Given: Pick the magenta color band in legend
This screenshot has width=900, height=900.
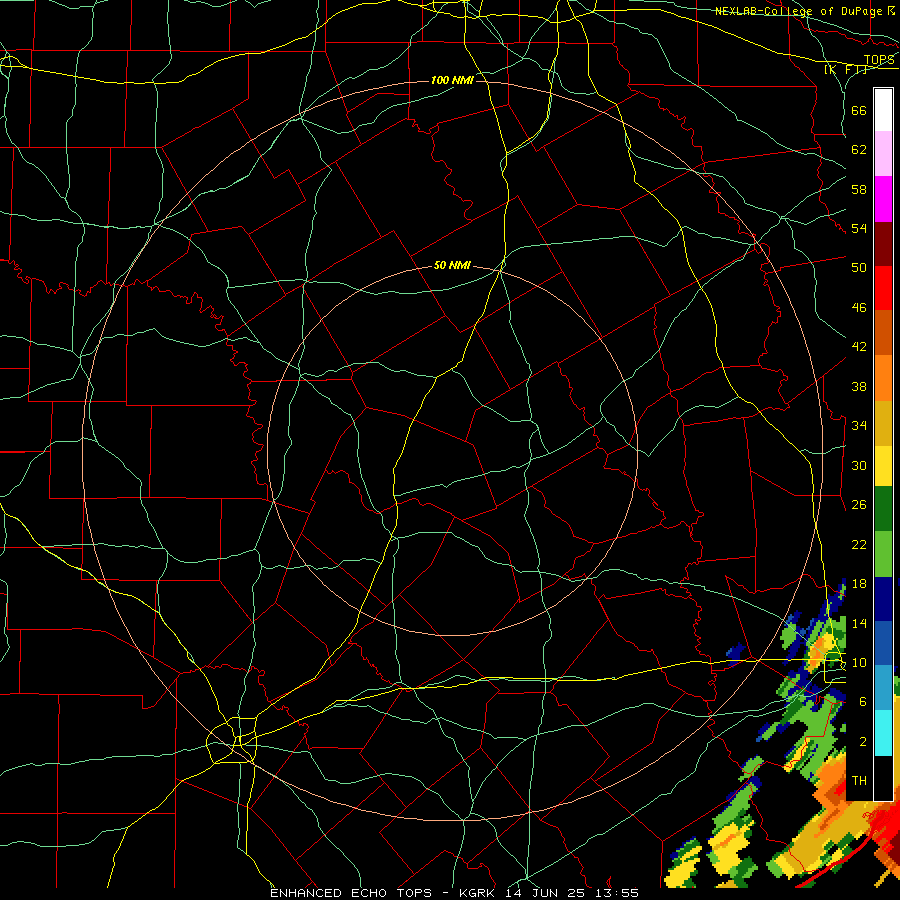Looking at the screenshot, I should (883, 199).
